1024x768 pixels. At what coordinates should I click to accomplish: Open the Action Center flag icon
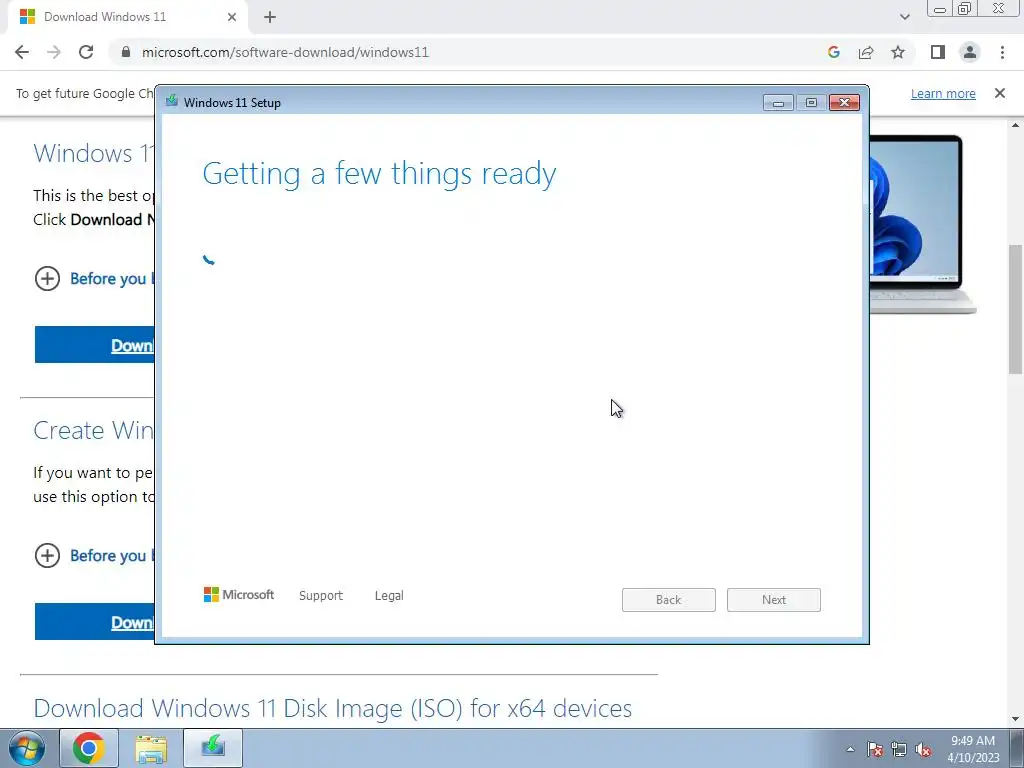875,749
